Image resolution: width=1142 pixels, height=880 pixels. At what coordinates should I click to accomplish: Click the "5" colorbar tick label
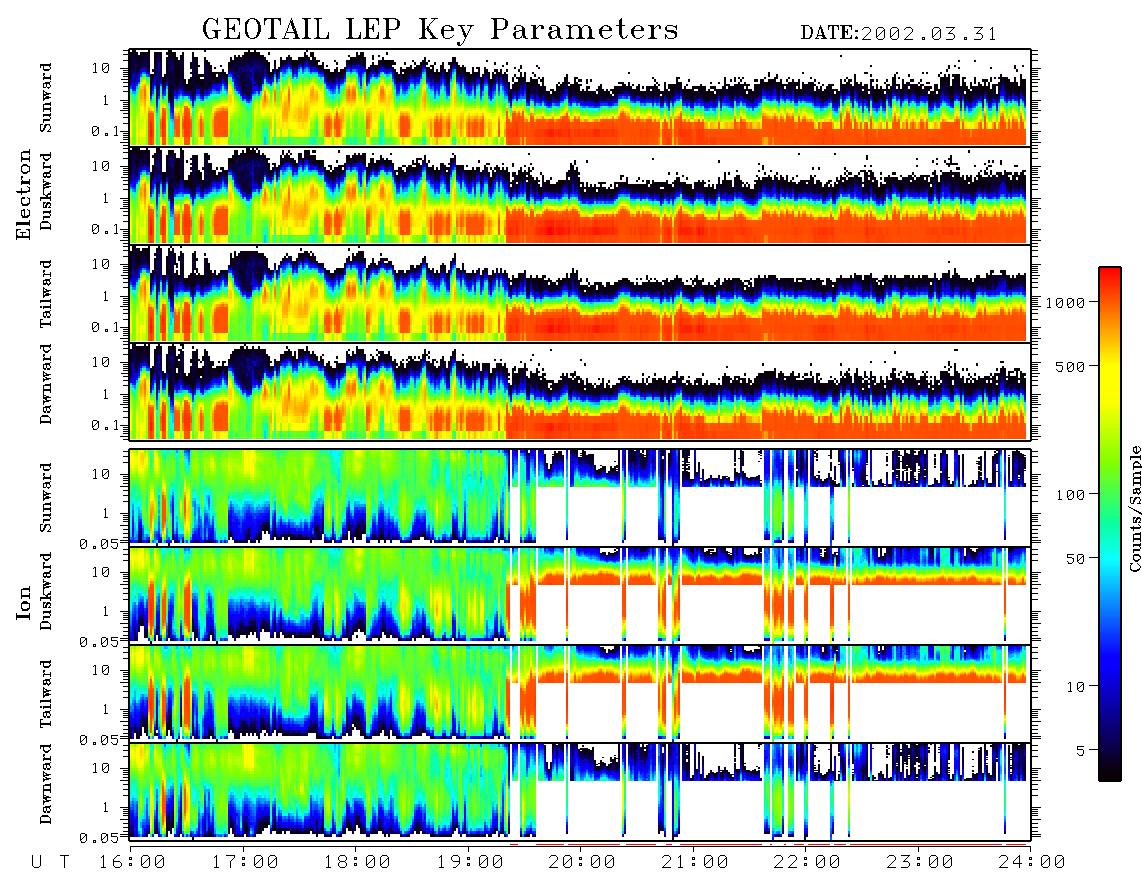click(1079, 750)
